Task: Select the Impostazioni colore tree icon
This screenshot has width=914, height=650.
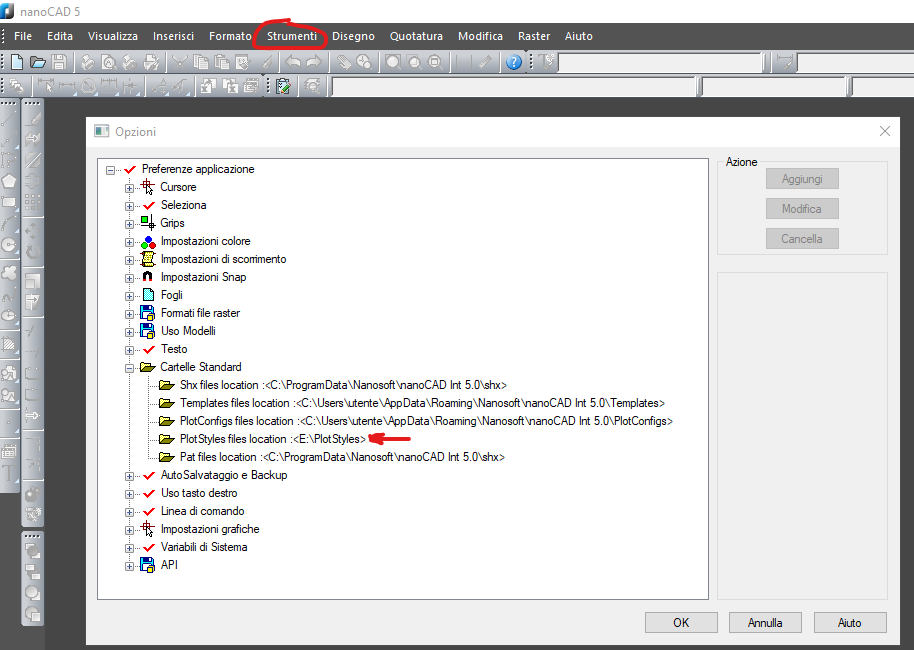Action: click(x=148, y=241)
